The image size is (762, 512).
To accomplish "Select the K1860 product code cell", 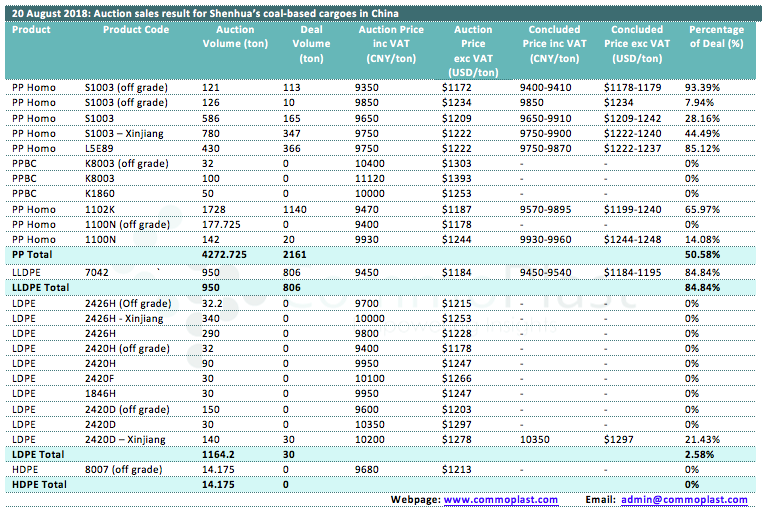I will click(100, 195).
